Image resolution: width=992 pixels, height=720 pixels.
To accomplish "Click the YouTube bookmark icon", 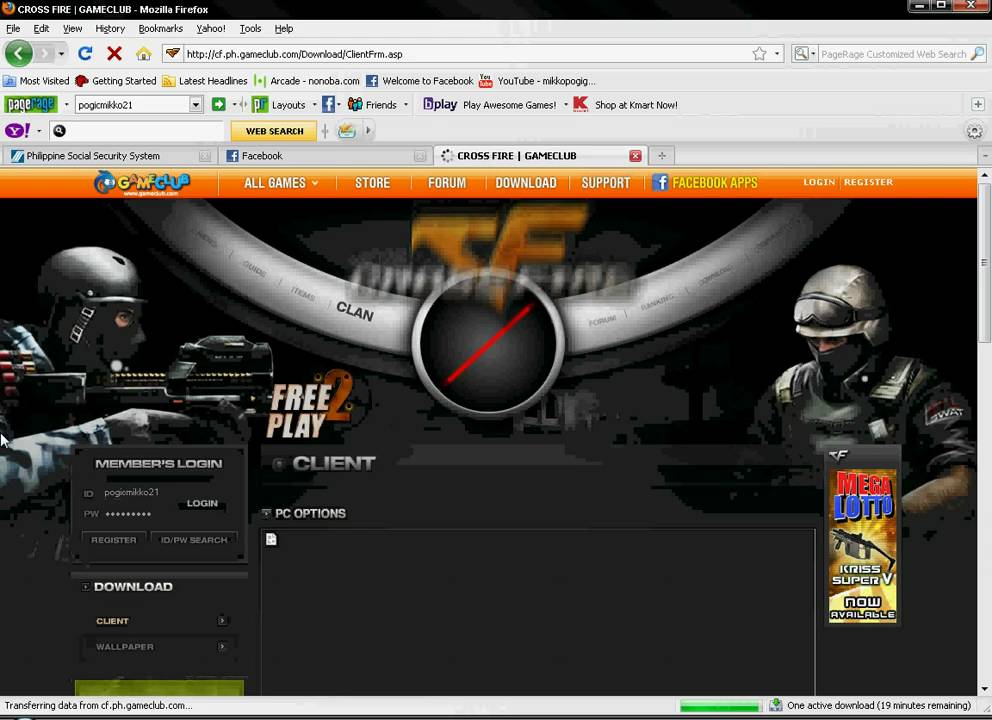I will point(485,80).
